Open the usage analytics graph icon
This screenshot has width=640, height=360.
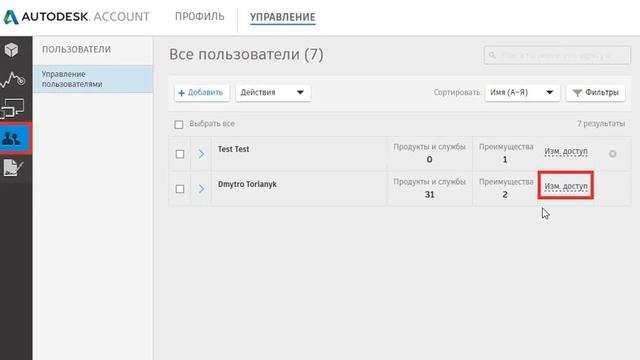(x=13, y=79)
